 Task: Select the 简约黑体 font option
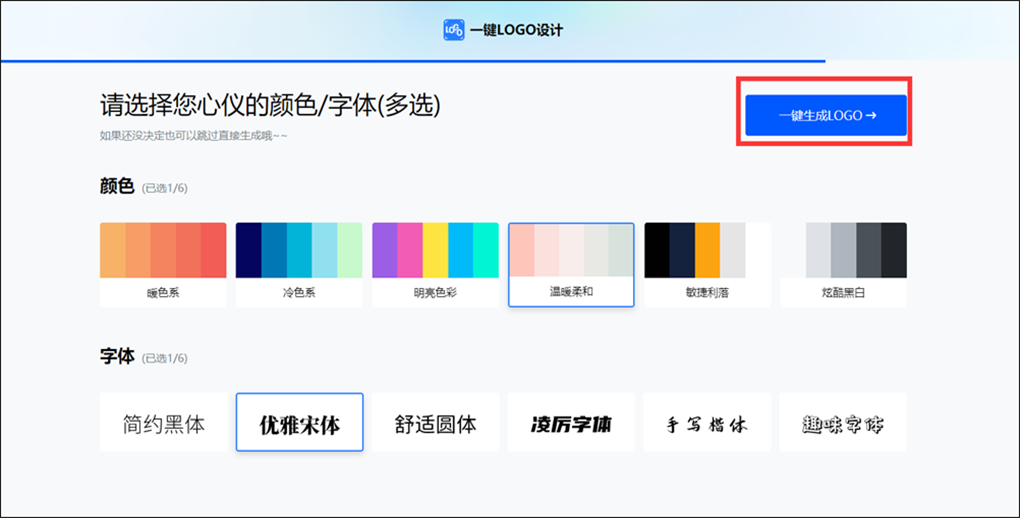(x=164, y=422)
